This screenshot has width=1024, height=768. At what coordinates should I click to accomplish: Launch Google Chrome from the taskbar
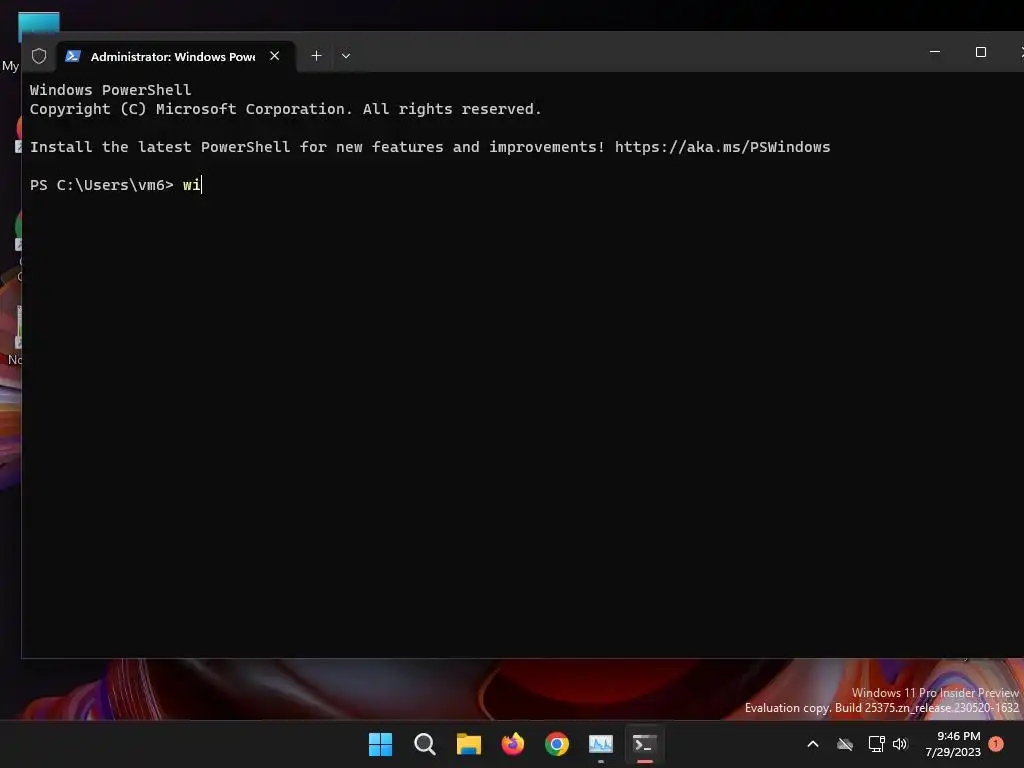[557, 744]
